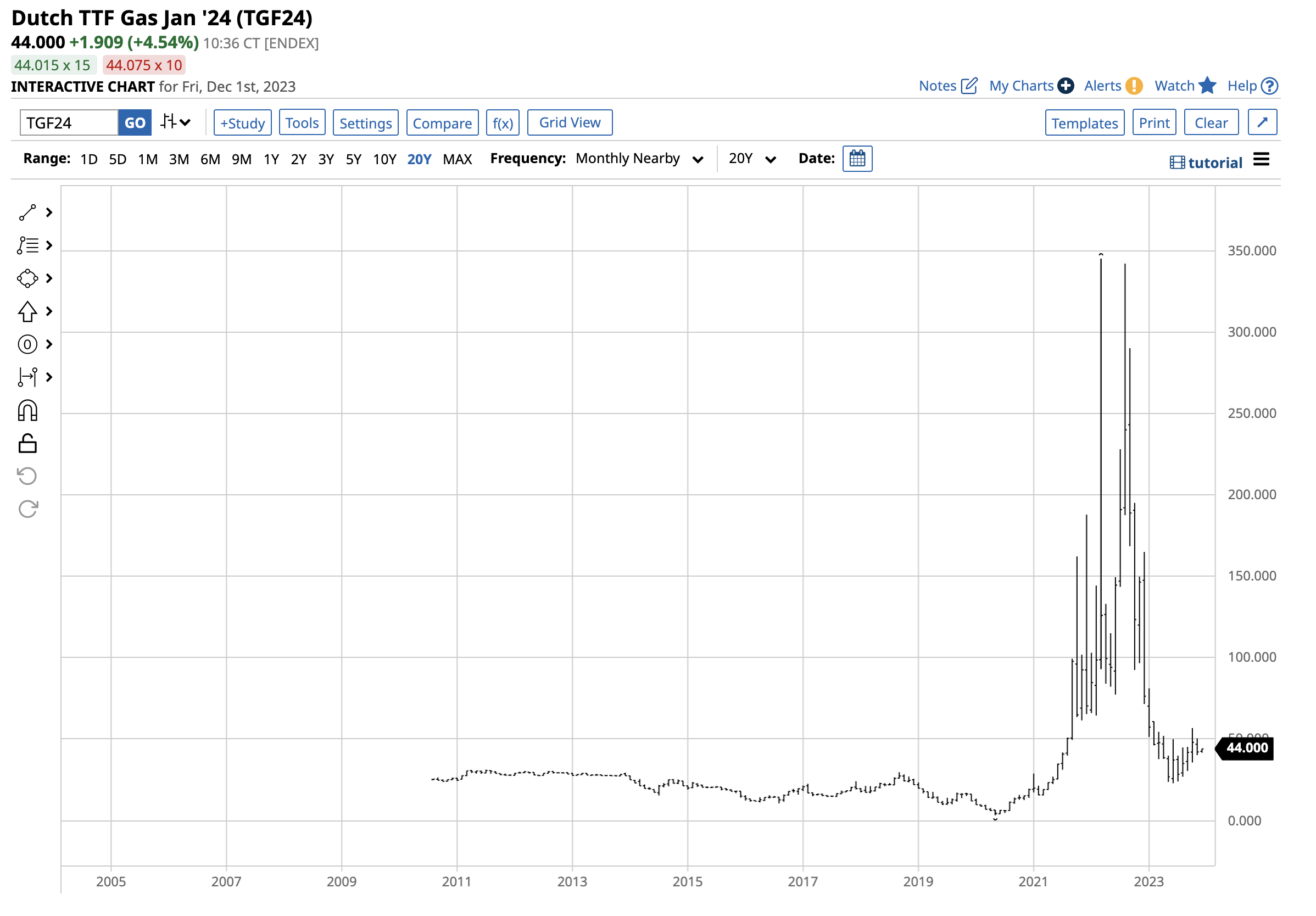1316x916 pixels.
Task: Click the +Study button
Action: (242, 122)
